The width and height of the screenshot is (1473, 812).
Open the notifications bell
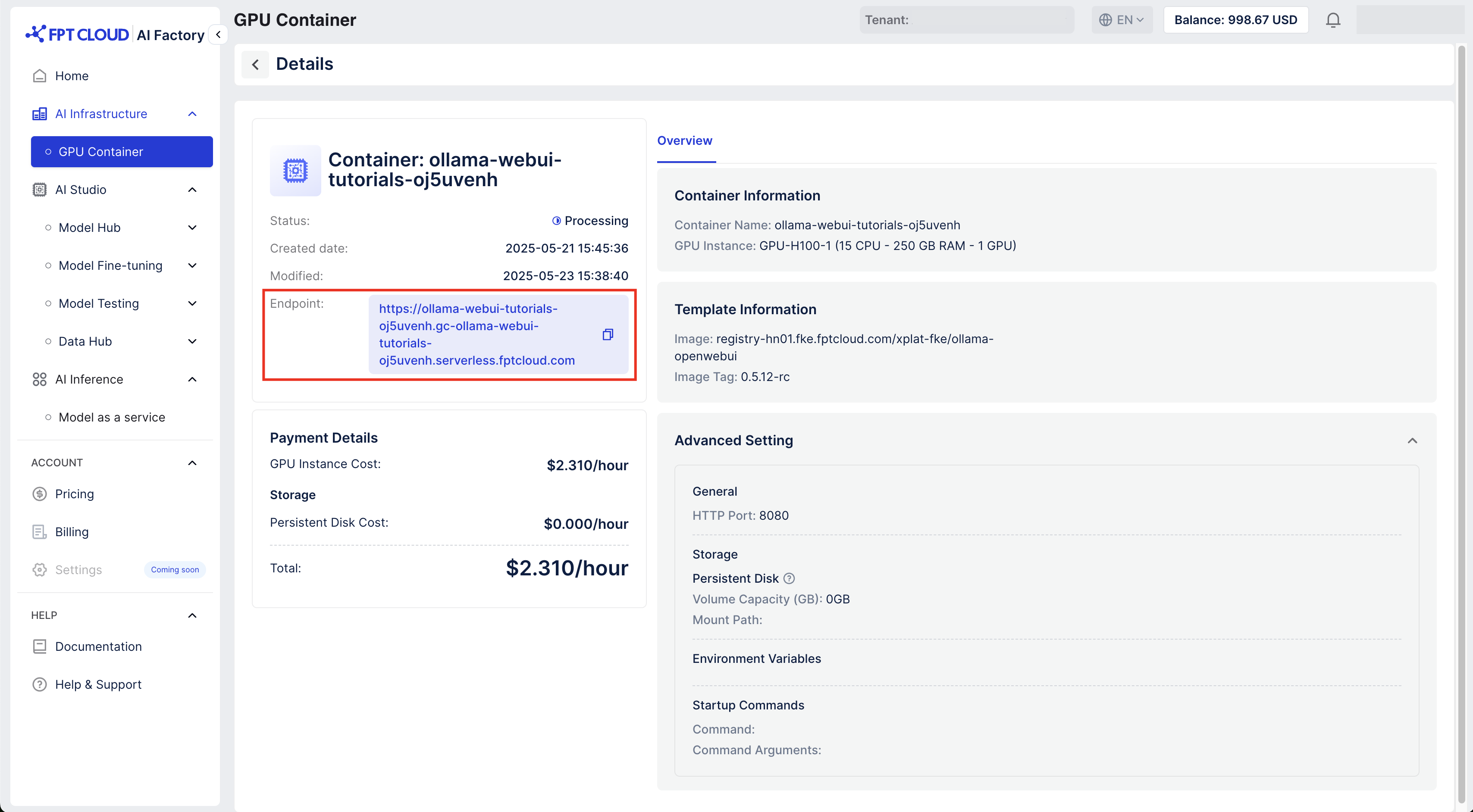point(1333,20)
